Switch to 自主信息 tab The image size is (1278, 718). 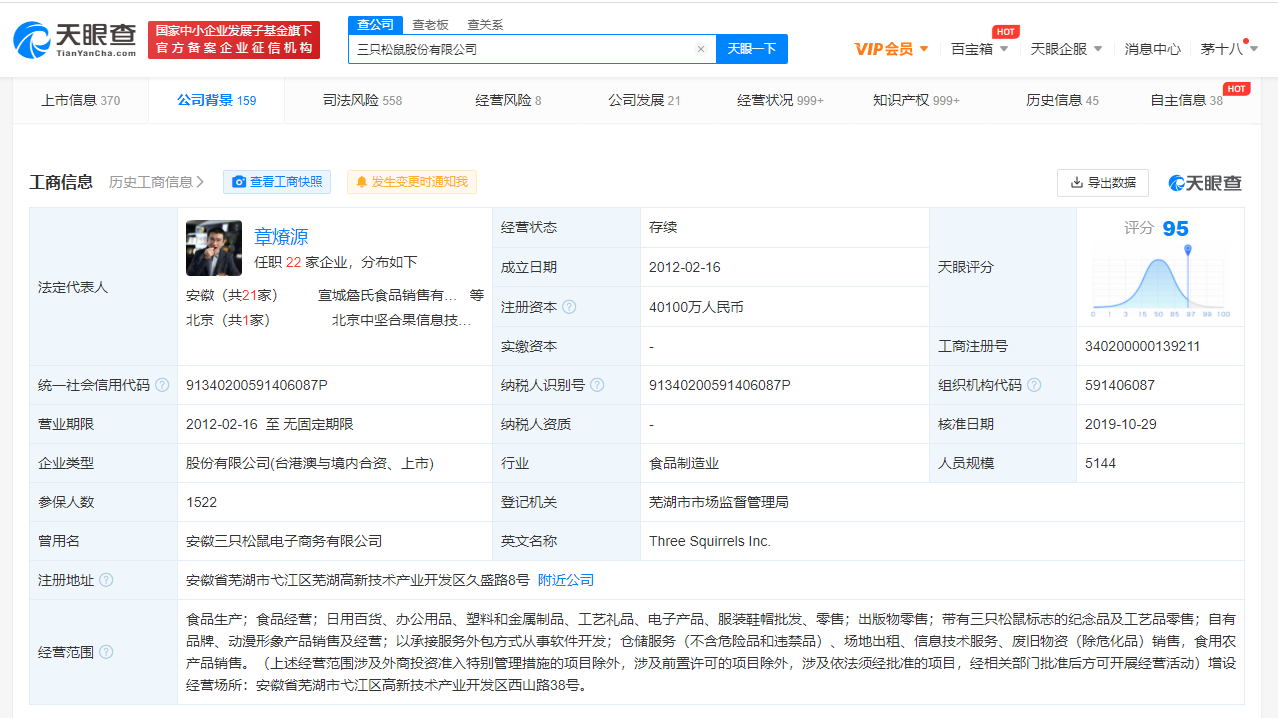[1186, 100]
